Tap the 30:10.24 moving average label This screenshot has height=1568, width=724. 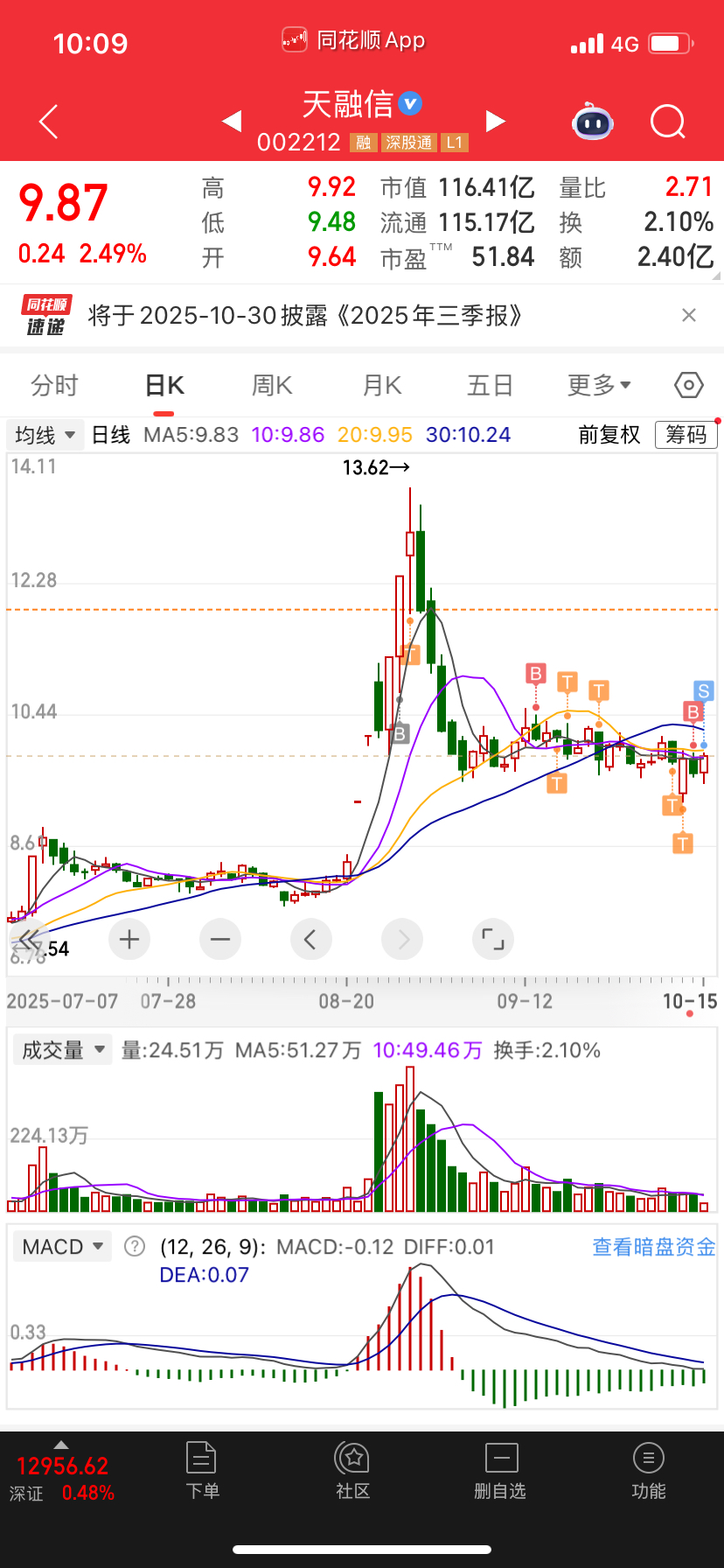[468, 435]
